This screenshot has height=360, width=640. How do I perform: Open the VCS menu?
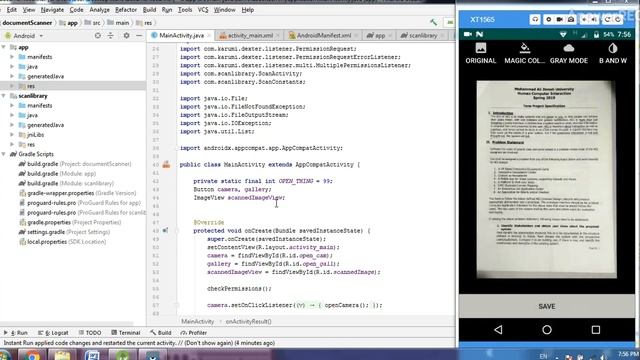(203, 9)
